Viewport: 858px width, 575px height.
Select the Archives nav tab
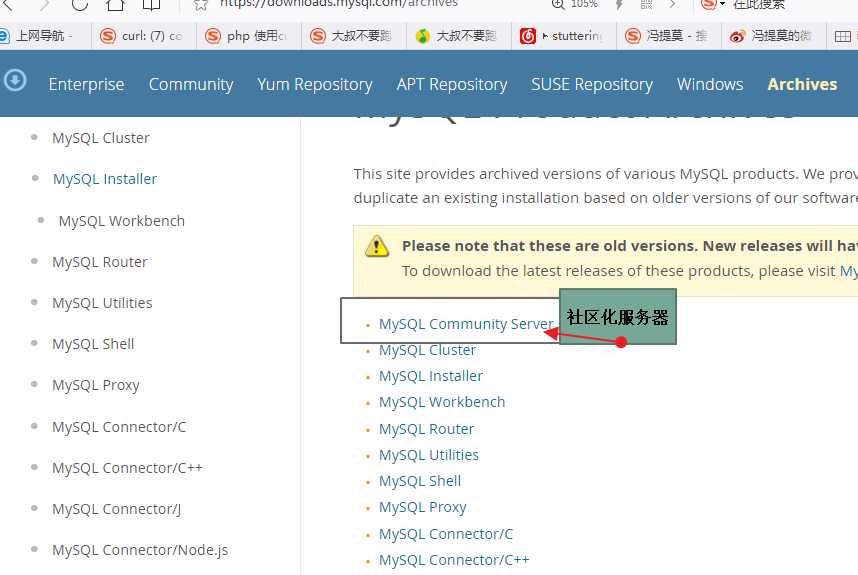(x=802, y=84)
